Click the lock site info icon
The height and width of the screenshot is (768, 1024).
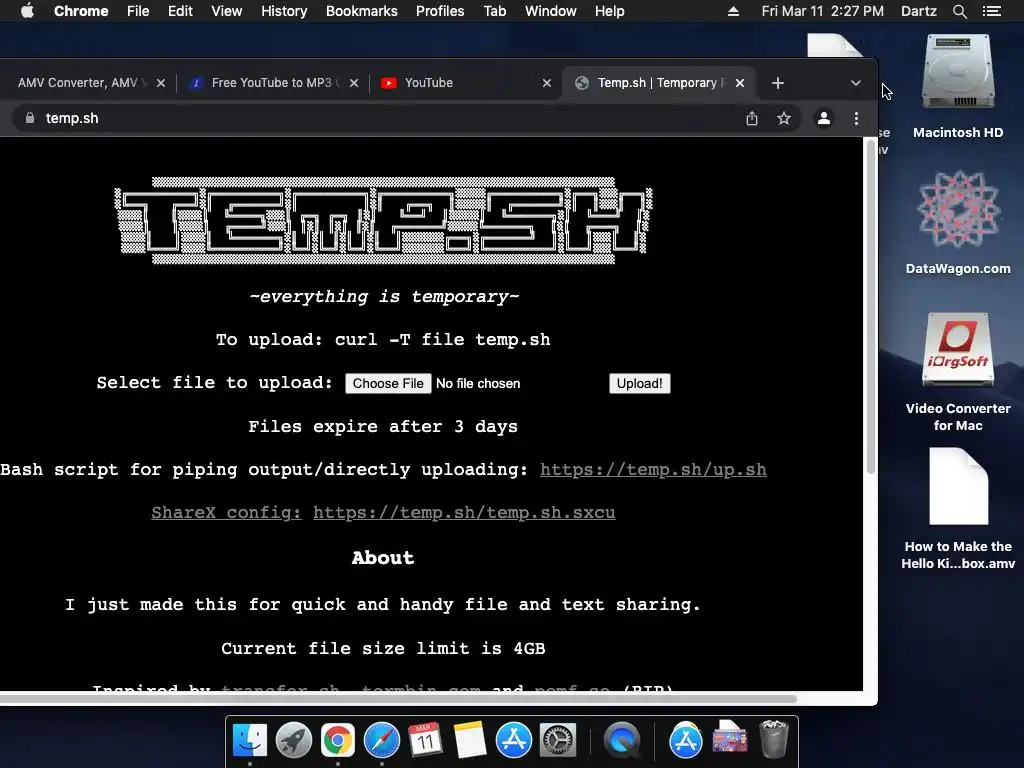pyautogui.click(x=29, y=118)
